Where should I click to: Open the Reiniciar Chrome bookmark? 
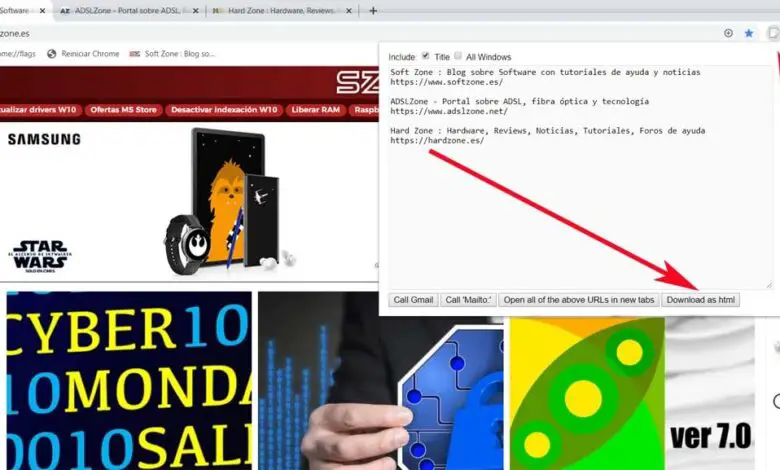point(83,54)
